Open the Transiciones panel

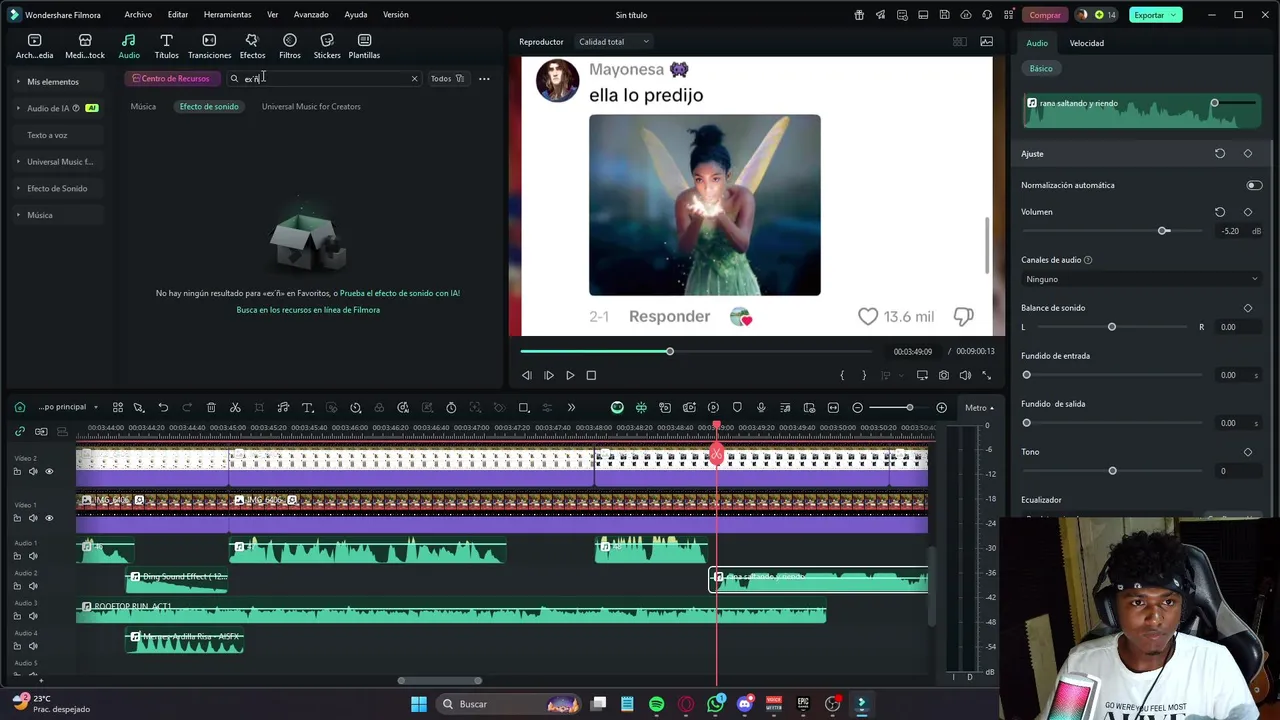[x=209, y=46]
